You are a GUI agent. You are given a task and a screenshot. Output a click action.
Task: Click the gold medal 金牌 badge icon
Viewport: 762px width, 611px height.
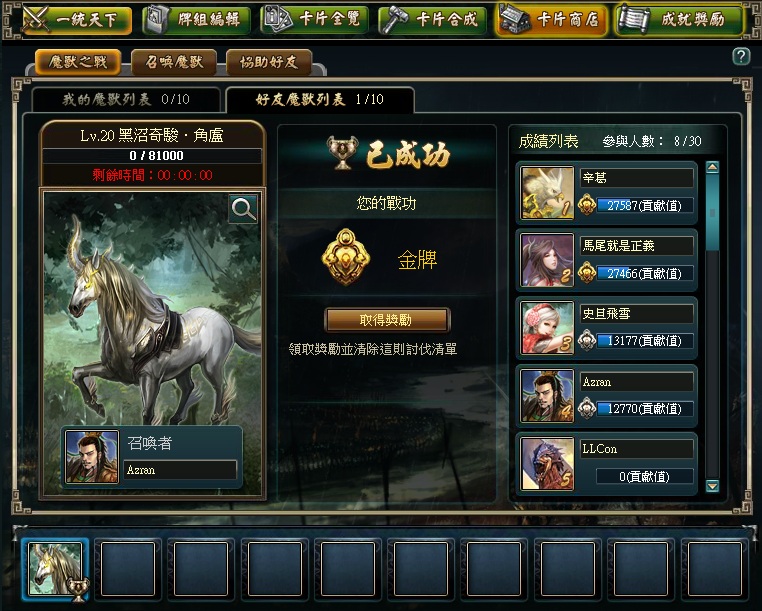pos(346,257)
